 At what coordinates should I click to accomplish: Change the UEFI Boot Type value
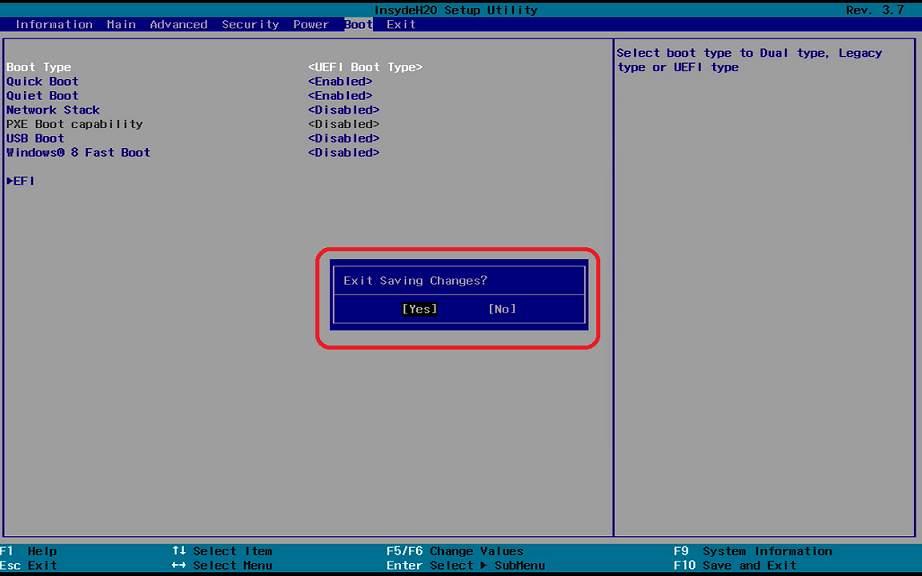click(365, 67)
